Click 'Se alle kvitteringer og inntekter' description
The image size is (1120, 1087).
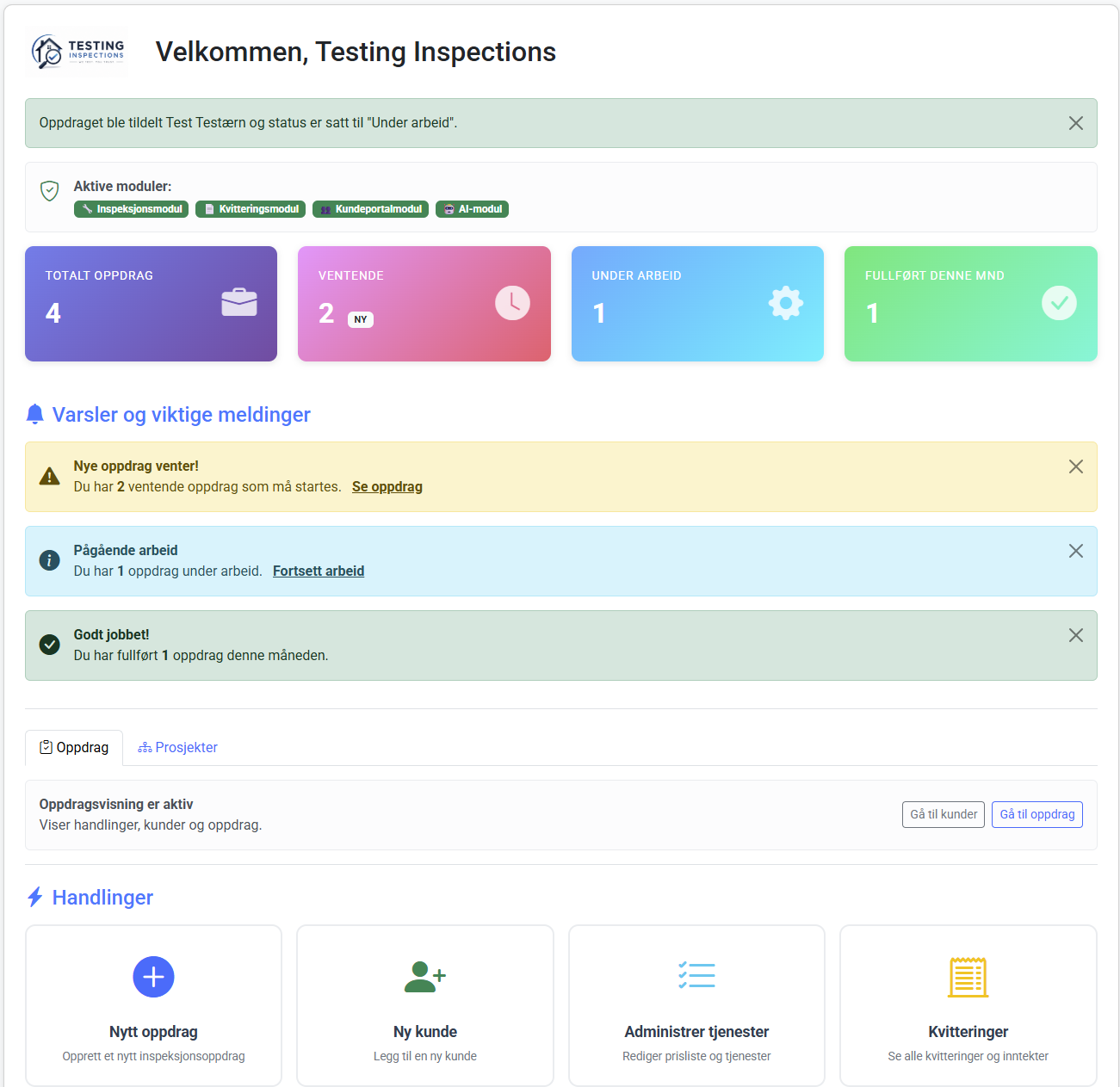(x=968, y=1056)
